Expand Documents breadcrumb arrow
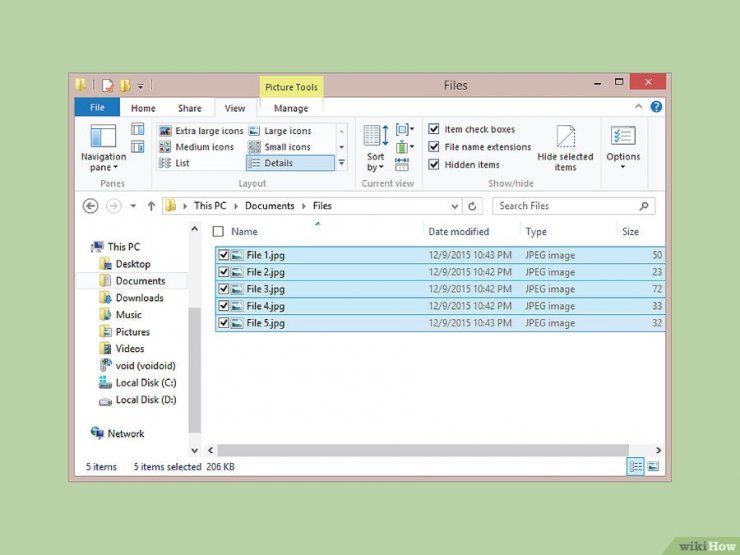This screenshot has width=740, height=555. click(304, 206)
